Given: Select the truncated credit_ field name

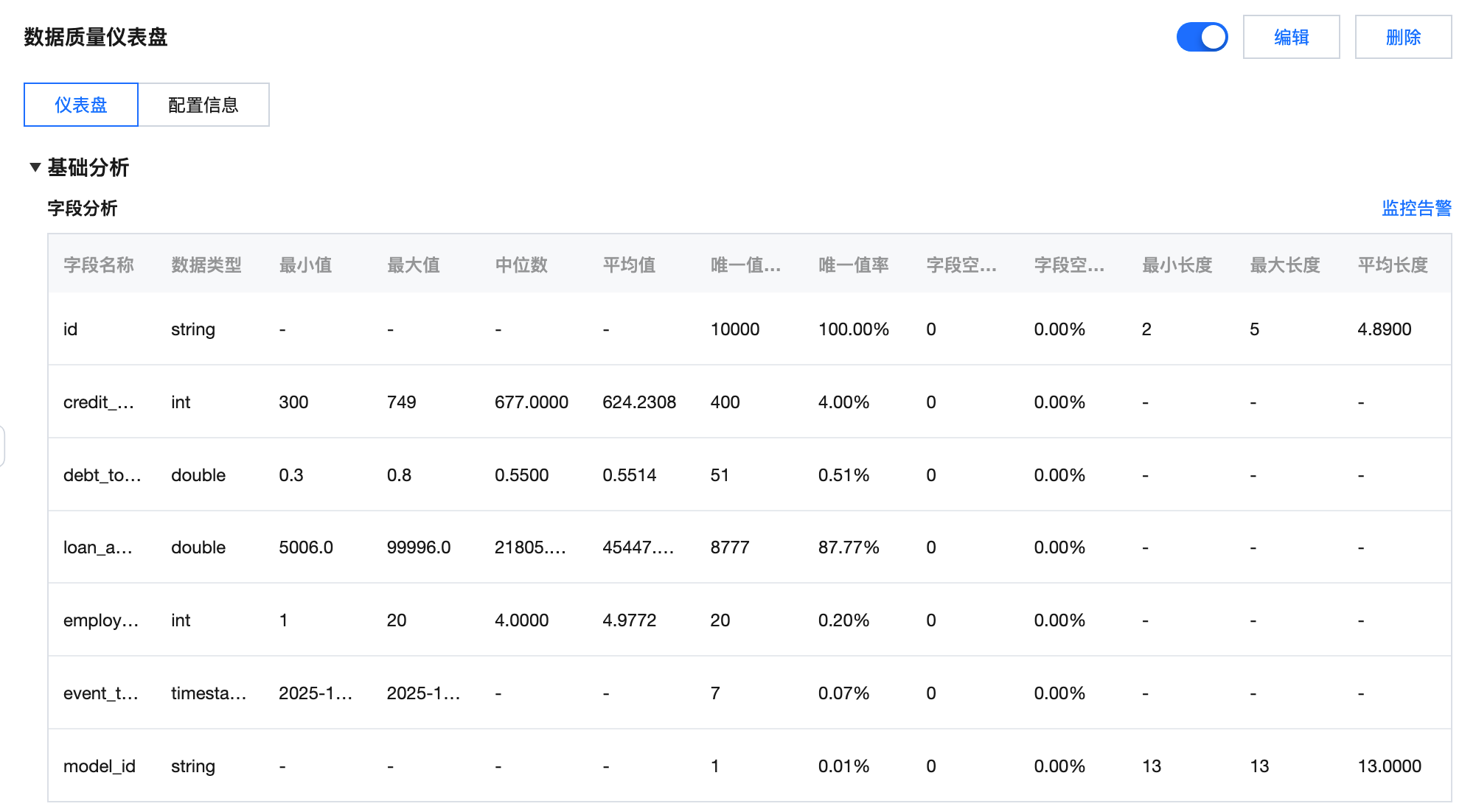Looking at the screenshot, I should tap(98, 402).
